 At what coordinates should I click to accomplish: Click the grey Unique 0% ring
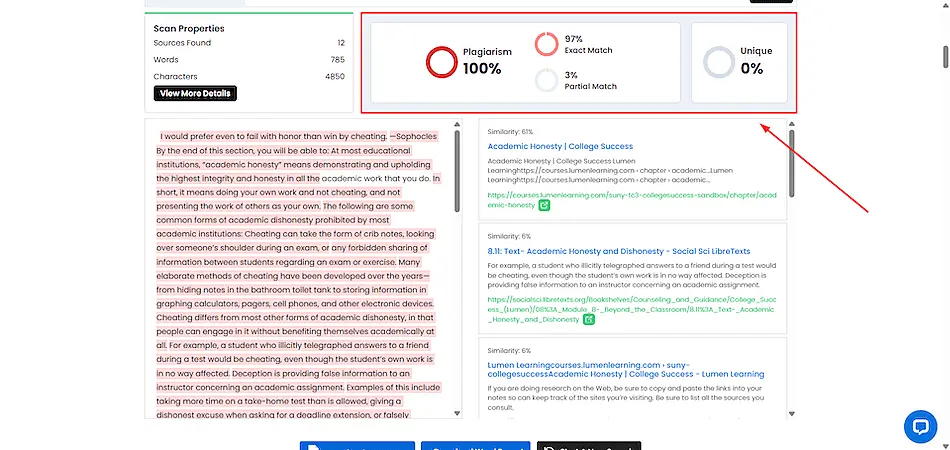click(x=719, y=62)
